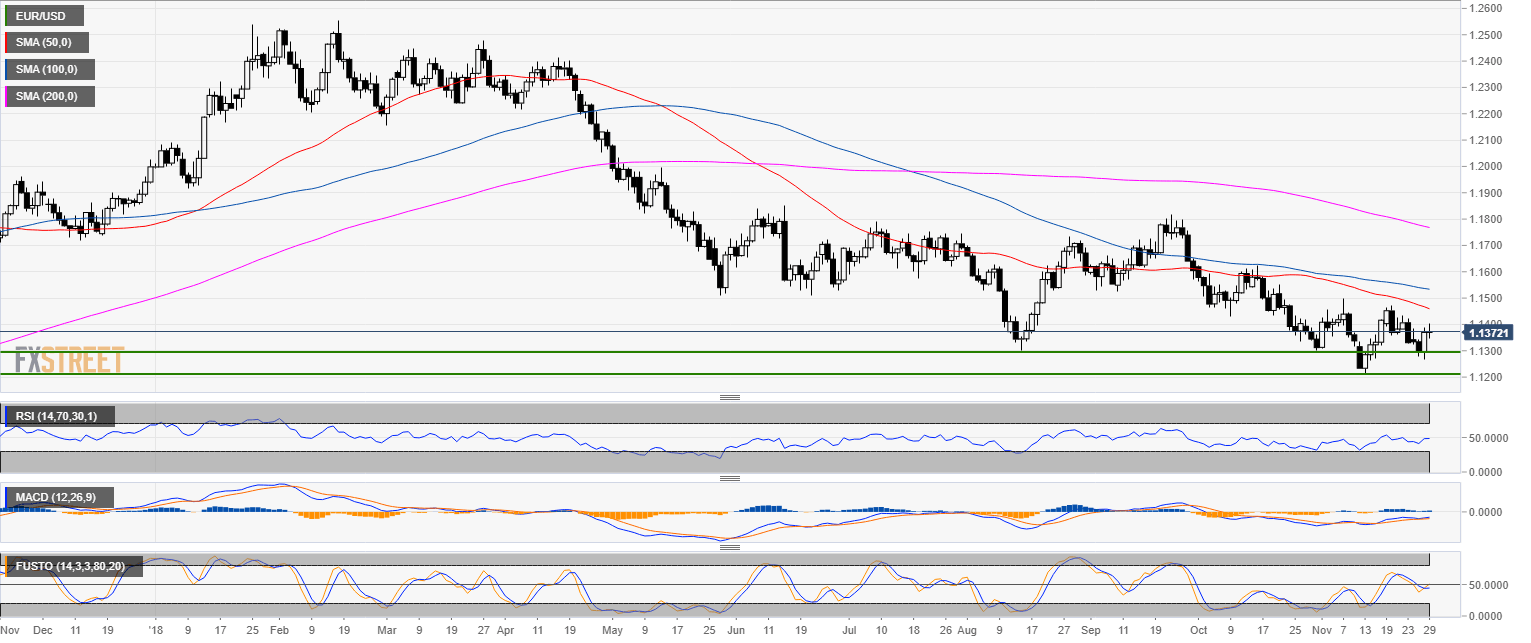Click the resize handle above FUSTO panel

coord(729,547)
